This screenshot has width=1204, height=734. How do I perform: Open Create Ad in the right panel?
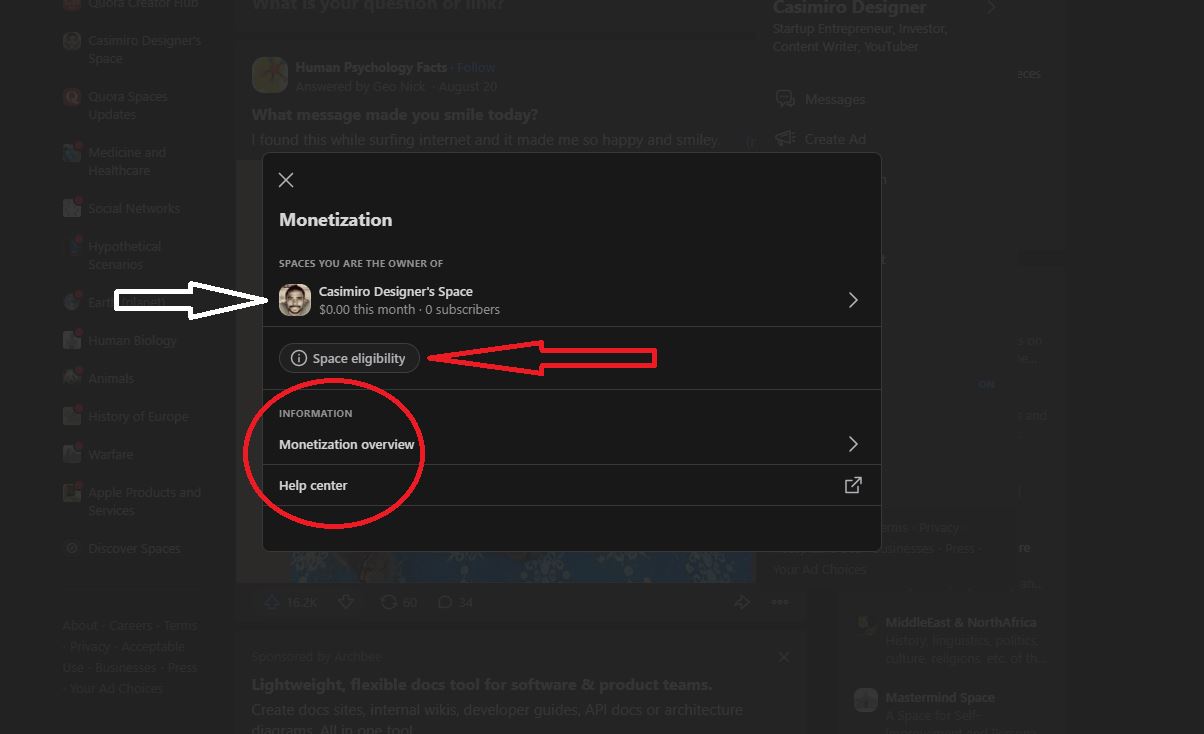point(835,139)
